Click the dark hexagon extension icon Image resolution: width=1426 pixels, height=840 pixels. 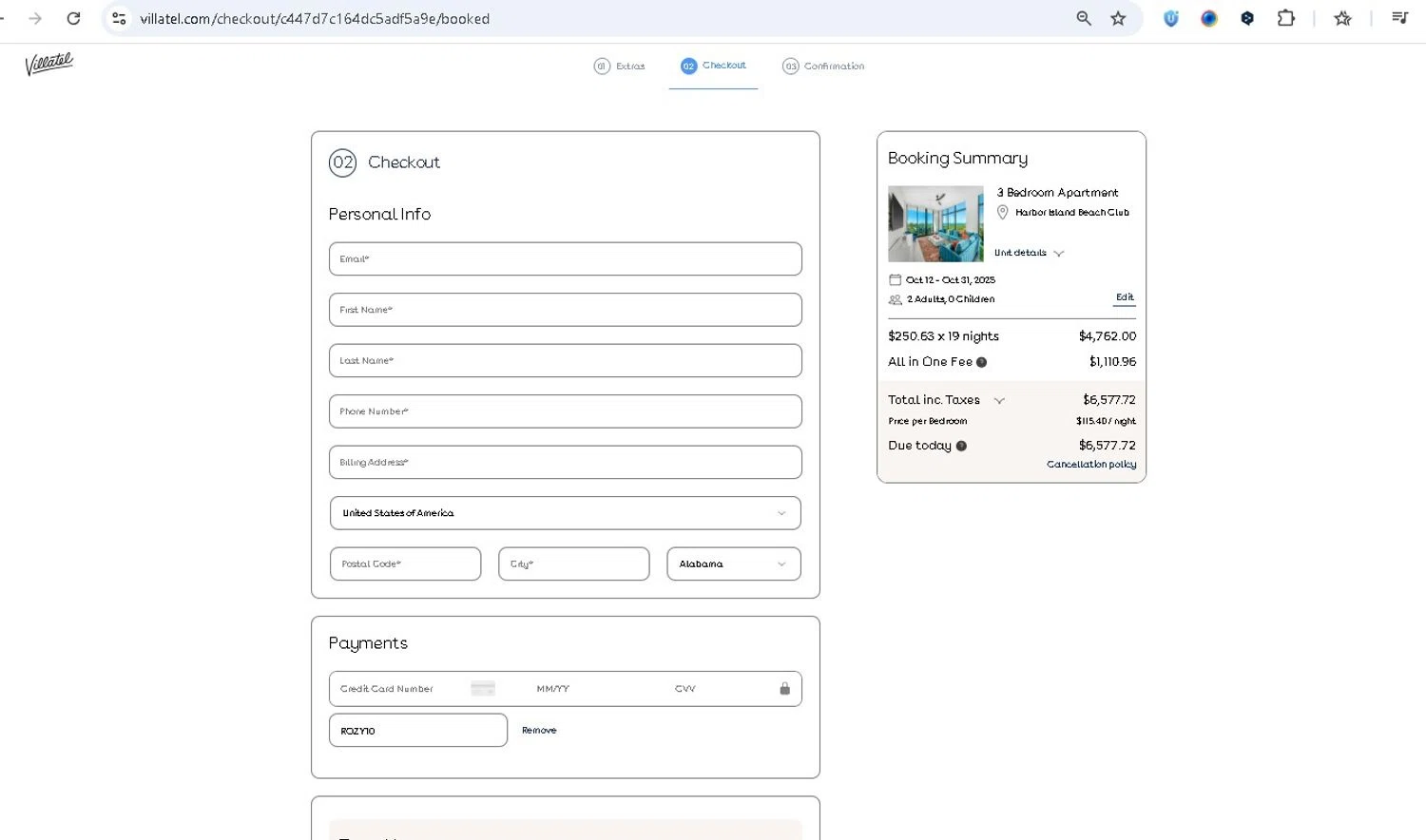(x=1247, y=18)
